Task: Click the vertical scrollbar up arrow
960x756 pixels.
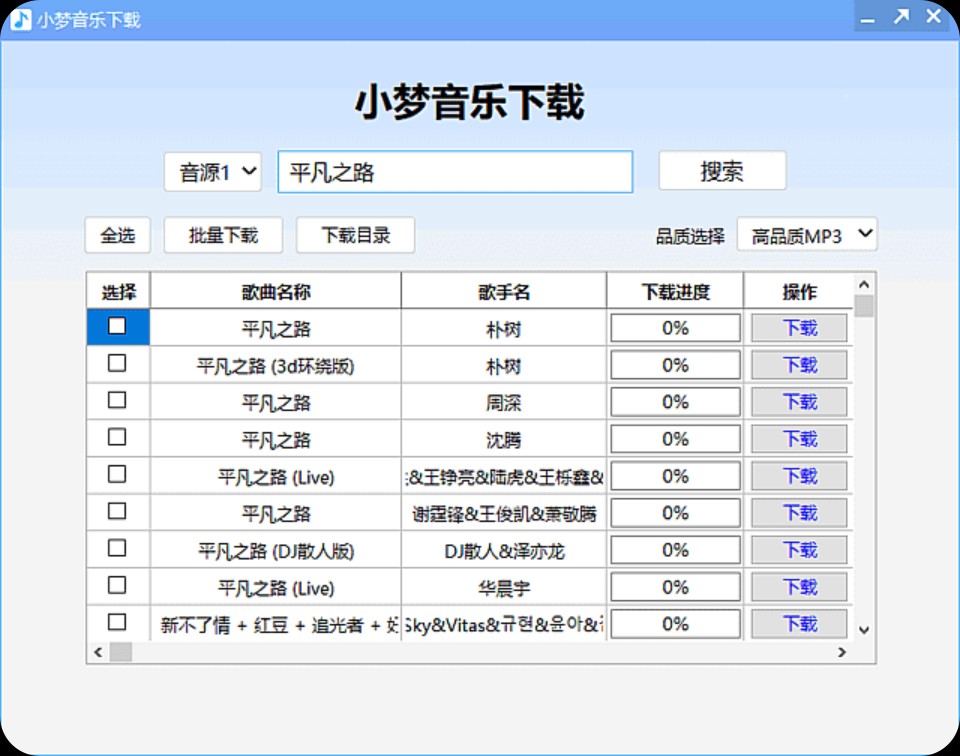Action: click(864, 285)
